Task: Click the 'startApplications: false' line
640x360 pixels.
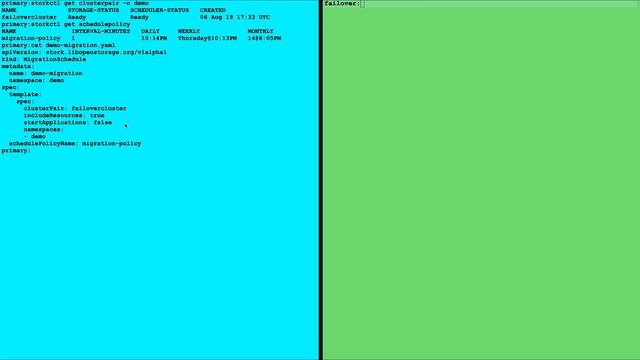Action: tap(68, 122)
